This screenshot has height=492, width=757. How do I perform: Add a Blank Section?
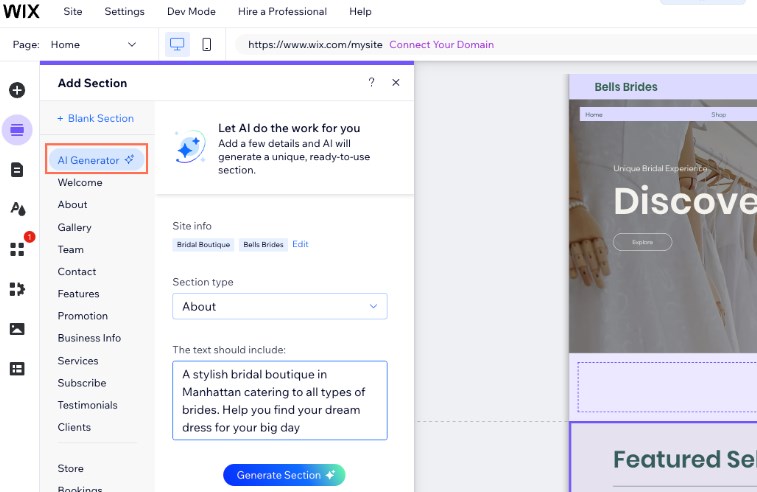(96, 118)
